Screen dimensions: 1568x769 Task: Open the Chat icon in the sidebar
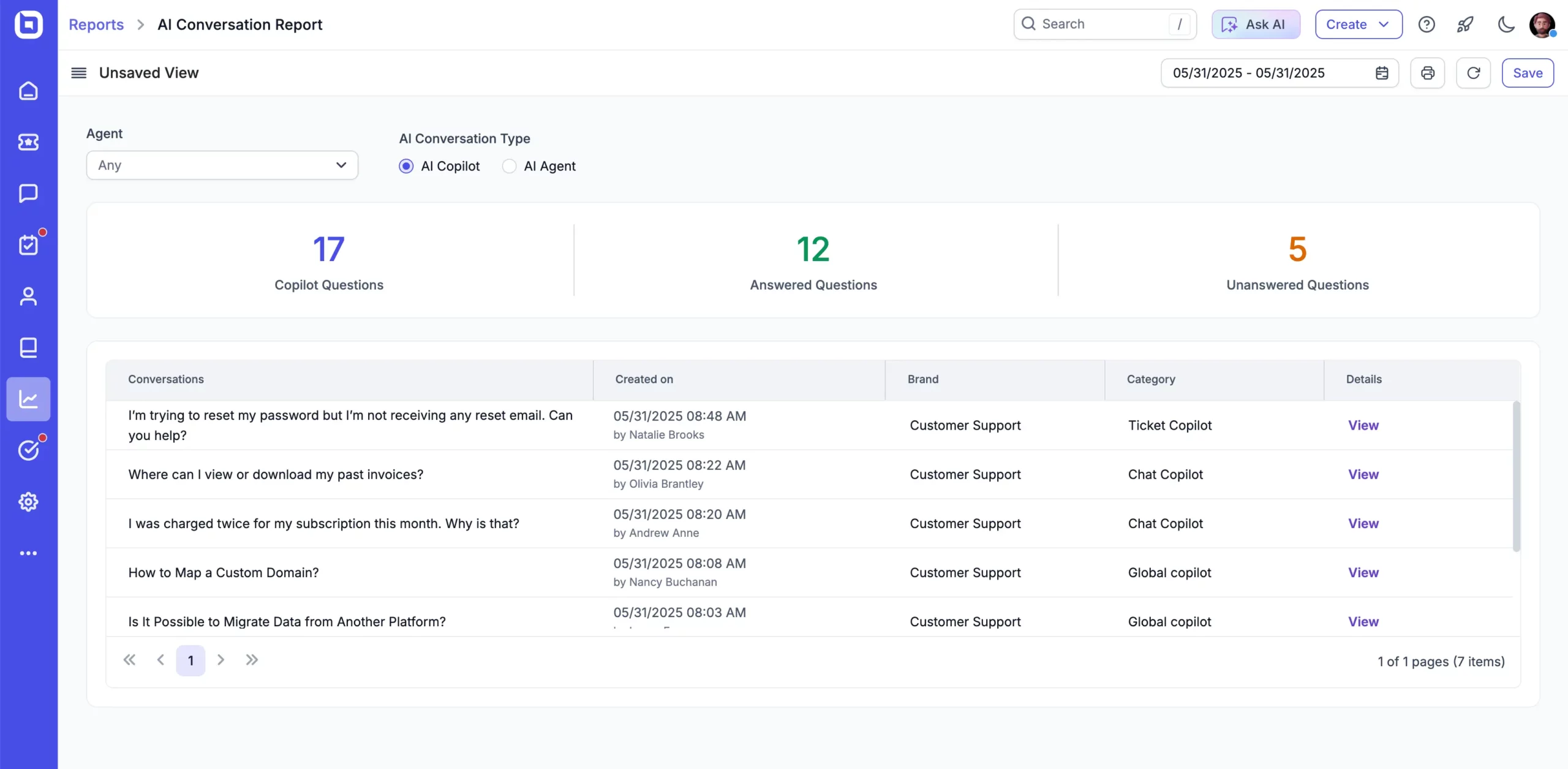(x=28, y=194)
